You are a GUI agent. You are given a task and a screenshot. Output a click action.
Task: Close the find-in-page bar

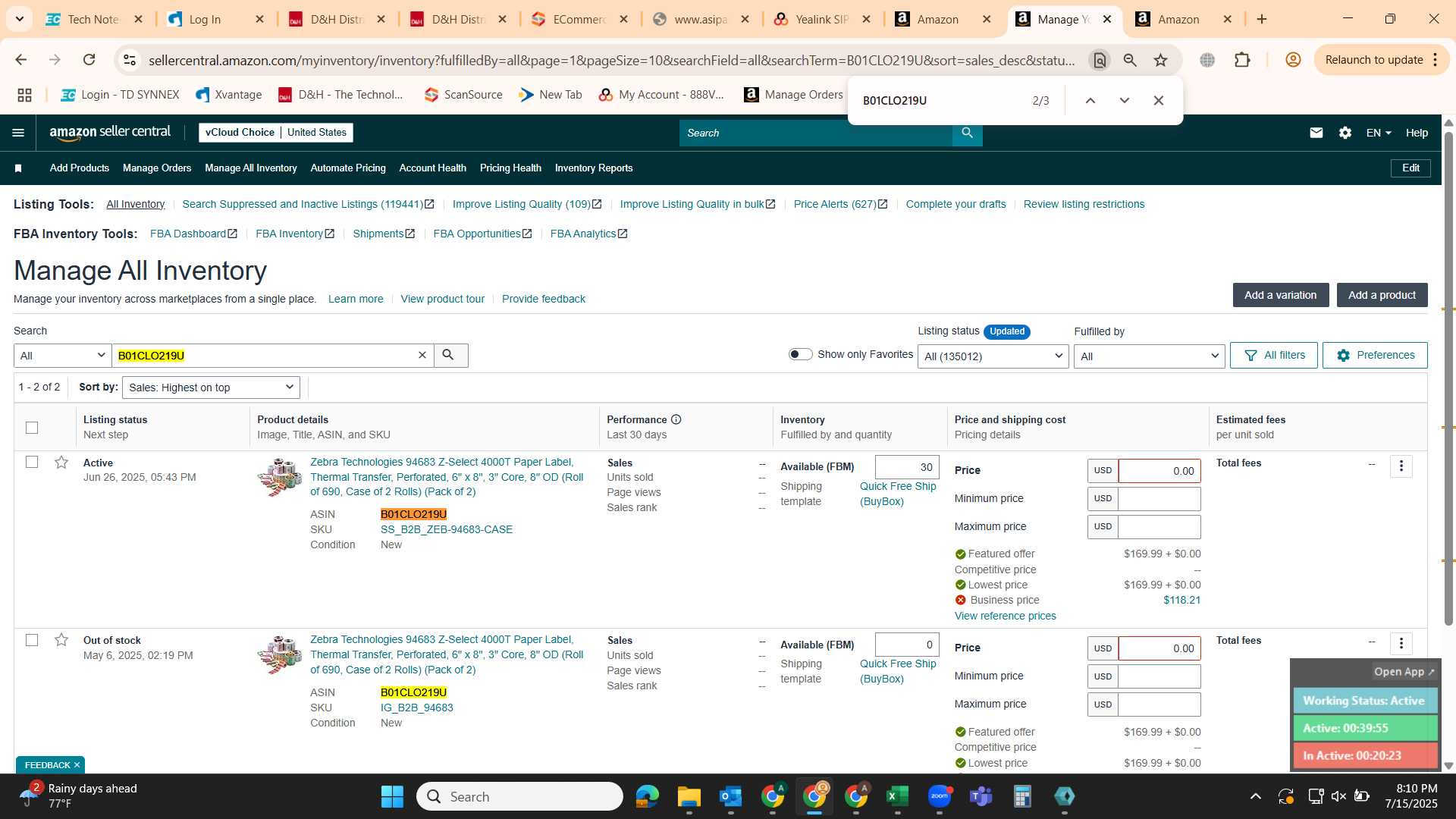click(1158, 100)
